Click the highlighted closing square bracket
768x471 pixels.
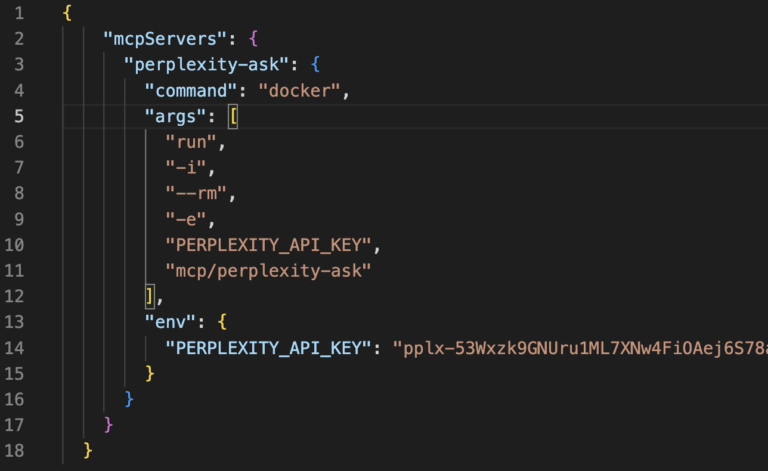point(150,296)
